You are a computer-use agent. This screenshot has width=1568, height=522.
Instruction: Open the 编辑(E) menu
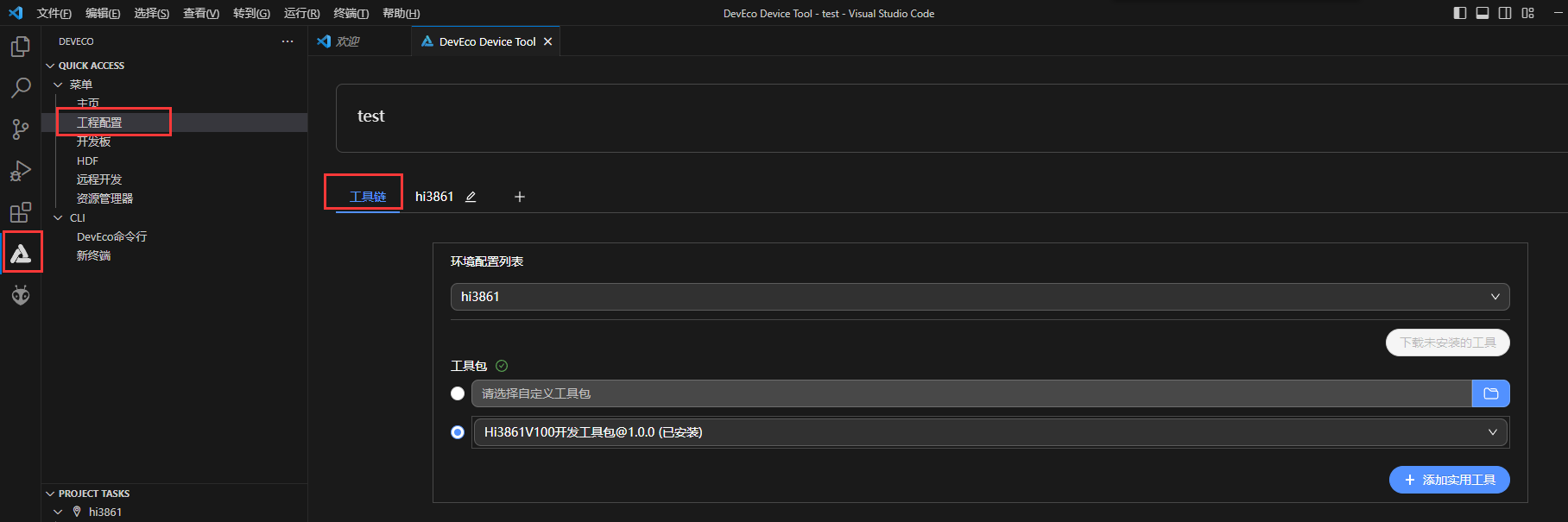pos(103,13)
